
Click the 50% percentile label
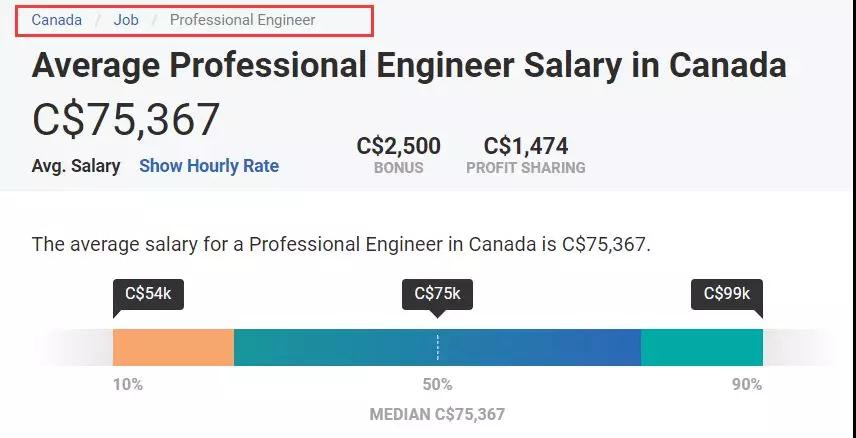click(x=437, y=384)
